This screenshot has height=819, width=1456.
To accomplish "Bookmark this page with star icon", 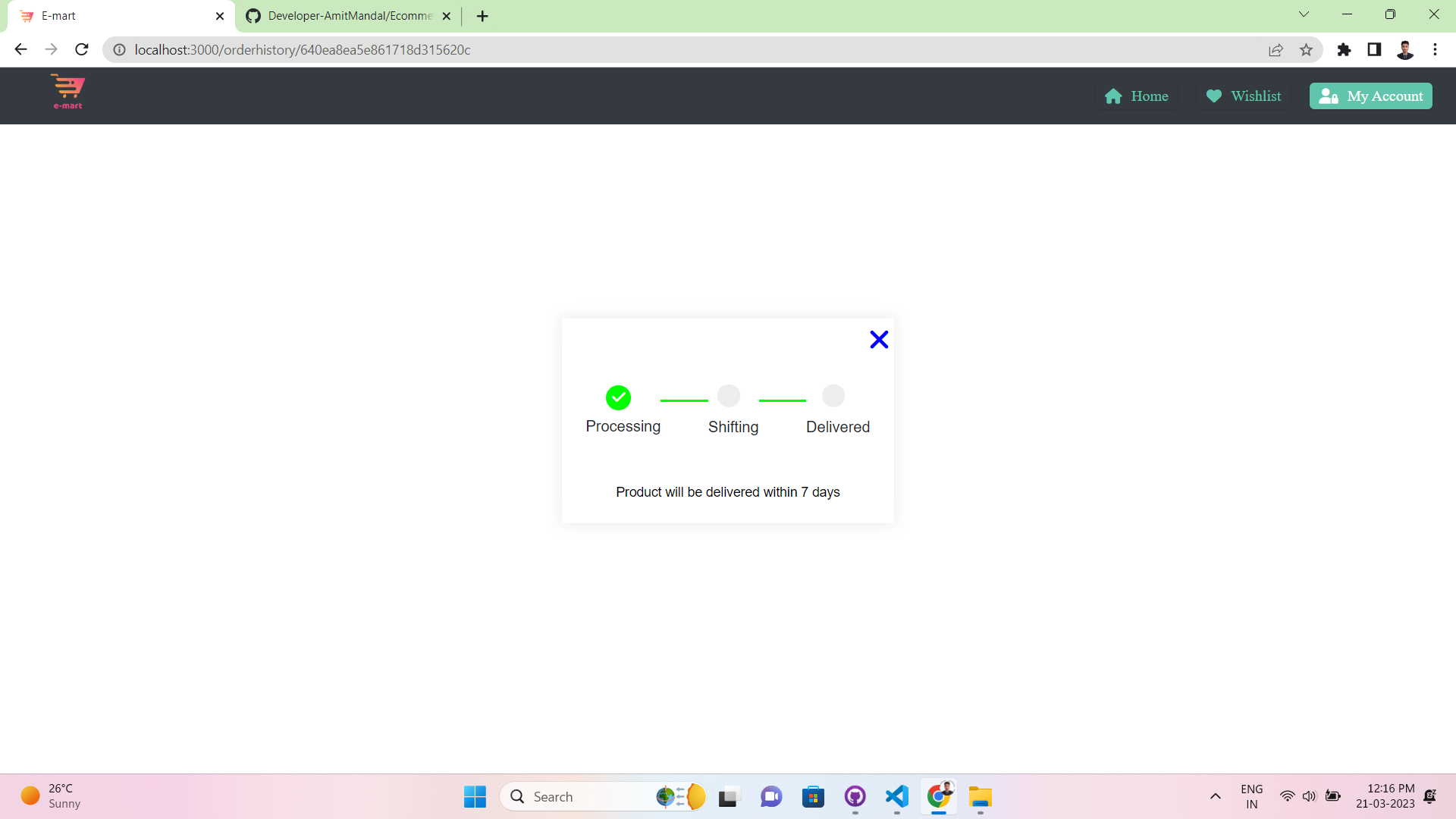I will coord(1306,50).
